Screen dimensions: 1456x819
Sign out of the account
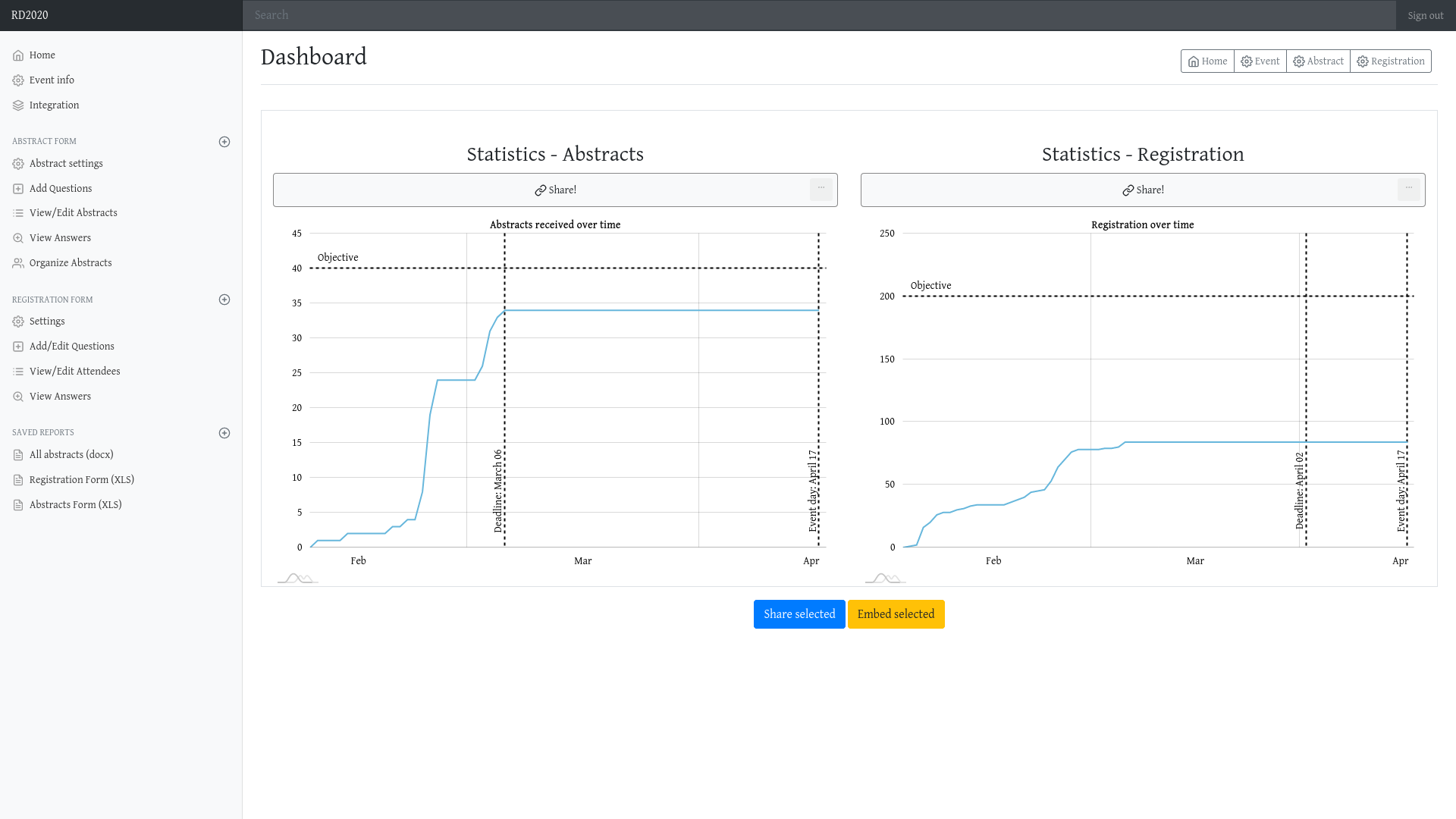(x=1426, y=15)
